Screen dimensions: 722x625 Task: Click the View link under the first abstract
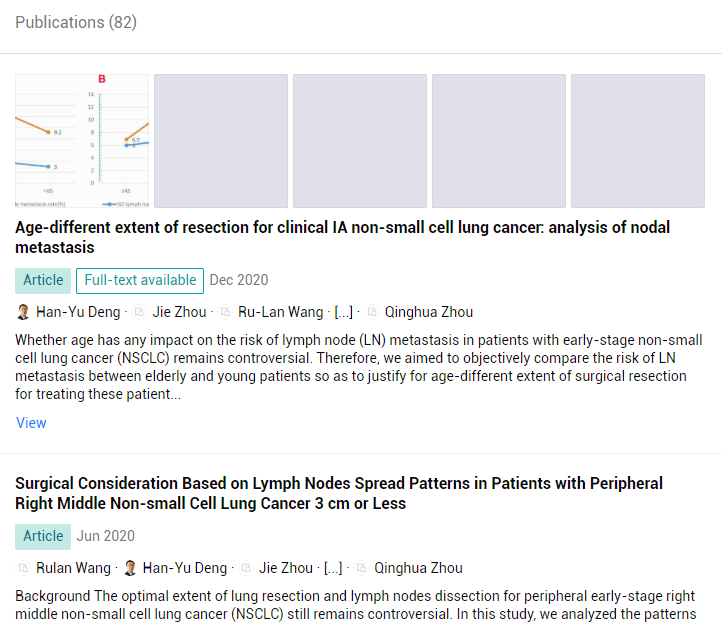(31, 422)
